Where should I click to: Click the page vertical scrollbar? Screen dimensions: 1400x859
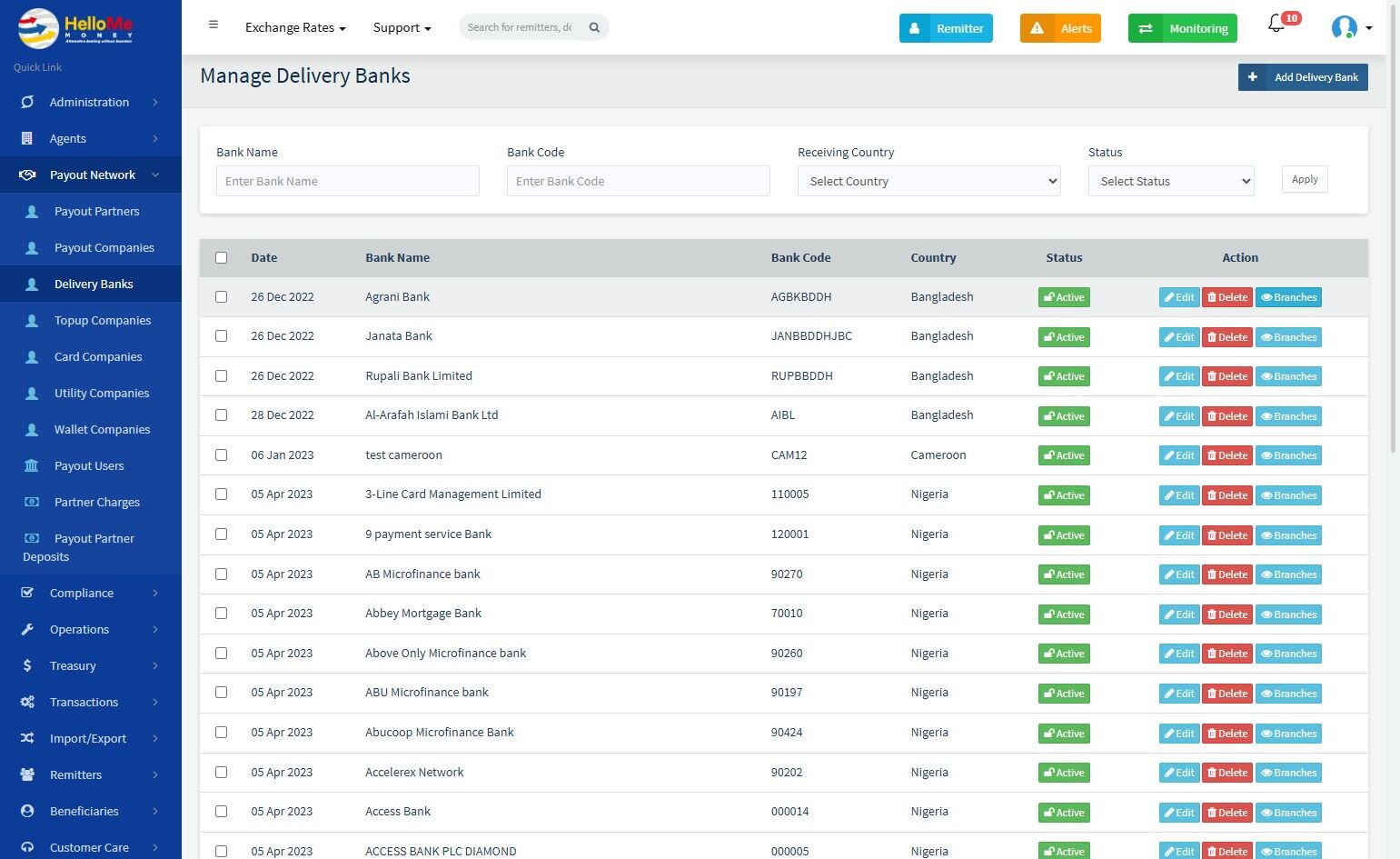tap(1394, 273)
